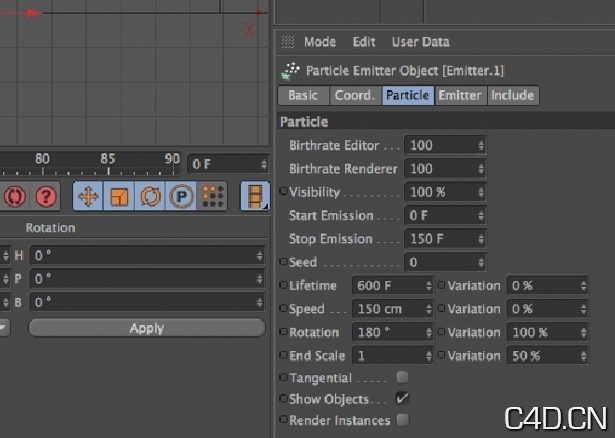Image resolution: width=615 pixels, height=438 pixels.
Task: Click the current frame 0 F field
Action: pos(228,164)
